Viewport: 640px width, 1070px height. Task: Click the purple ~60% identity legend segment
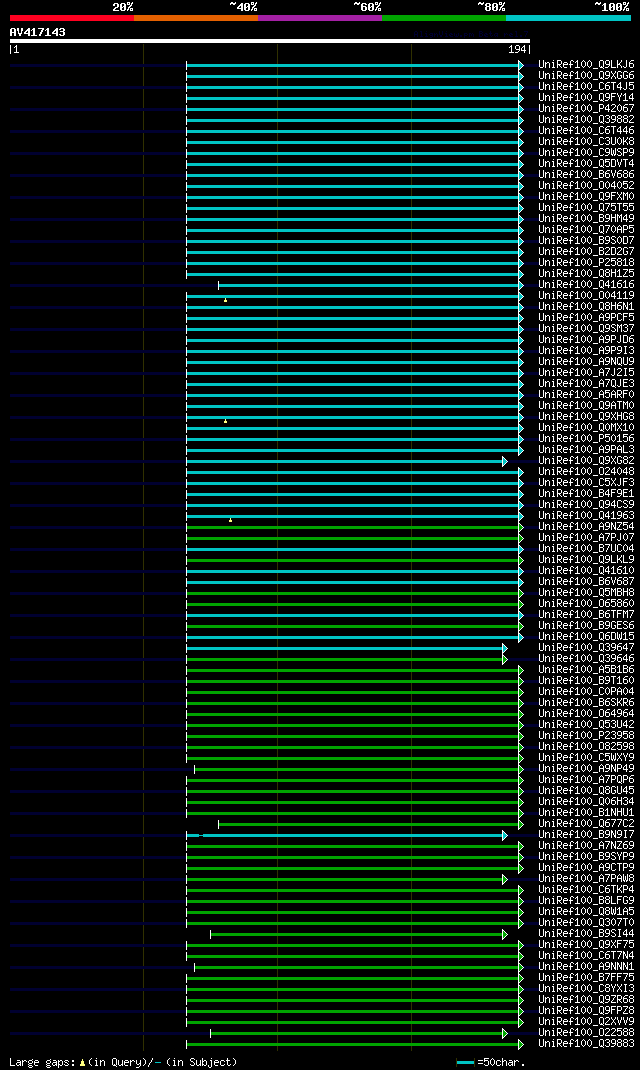tap(320, 18)
